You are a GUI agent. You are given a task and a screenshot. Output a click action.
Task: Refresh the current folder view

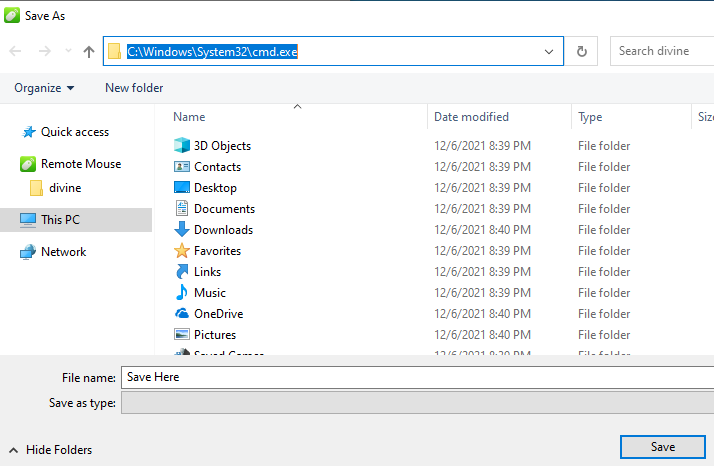pos(581,51)
